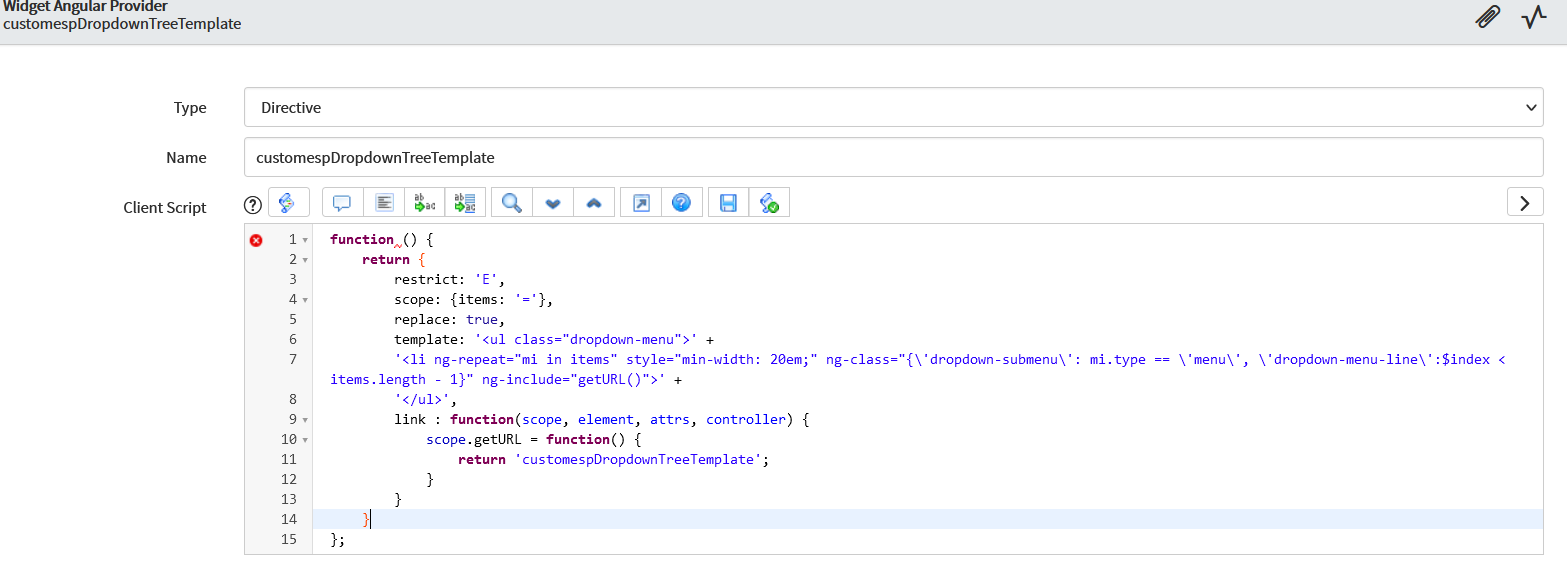Image resolution: width=1567 pixels, height=562 pixels.
Task: Click the customespDropdownTreeTemplate header subtitle
Action: pos(122,23)
